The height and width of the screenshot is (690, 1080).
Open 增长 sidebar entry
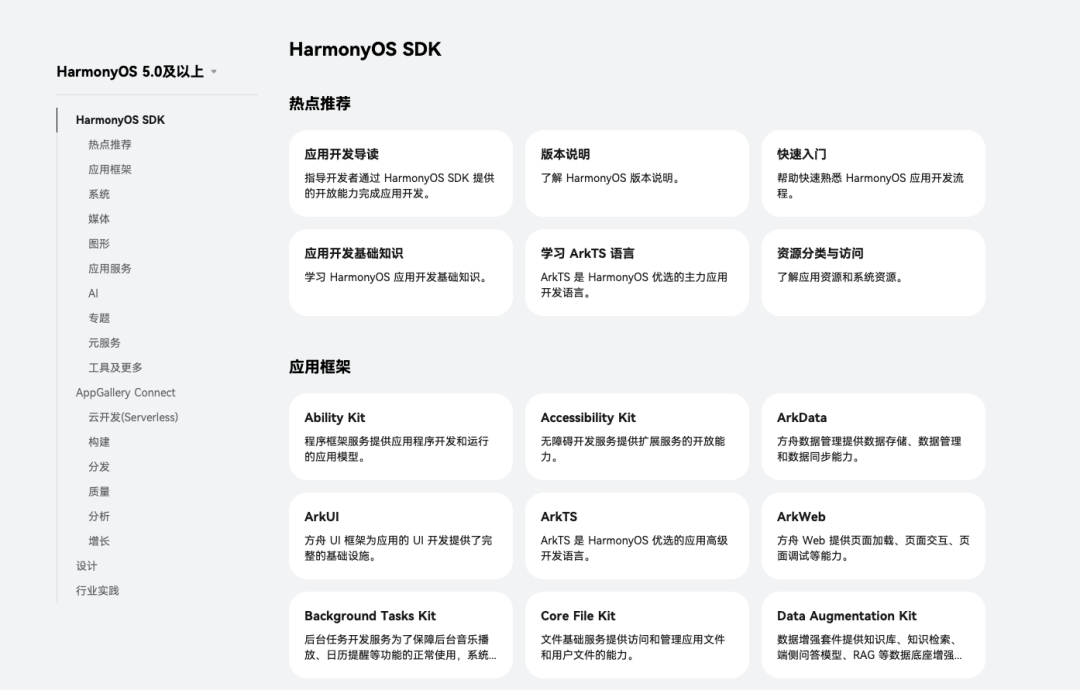(x=98, y=541)
